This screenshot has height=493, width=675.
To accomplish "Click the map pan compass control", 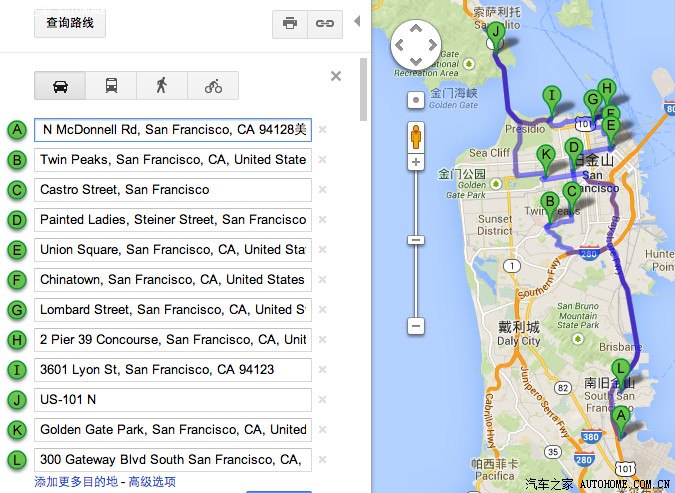I will (x=415, y=45).
